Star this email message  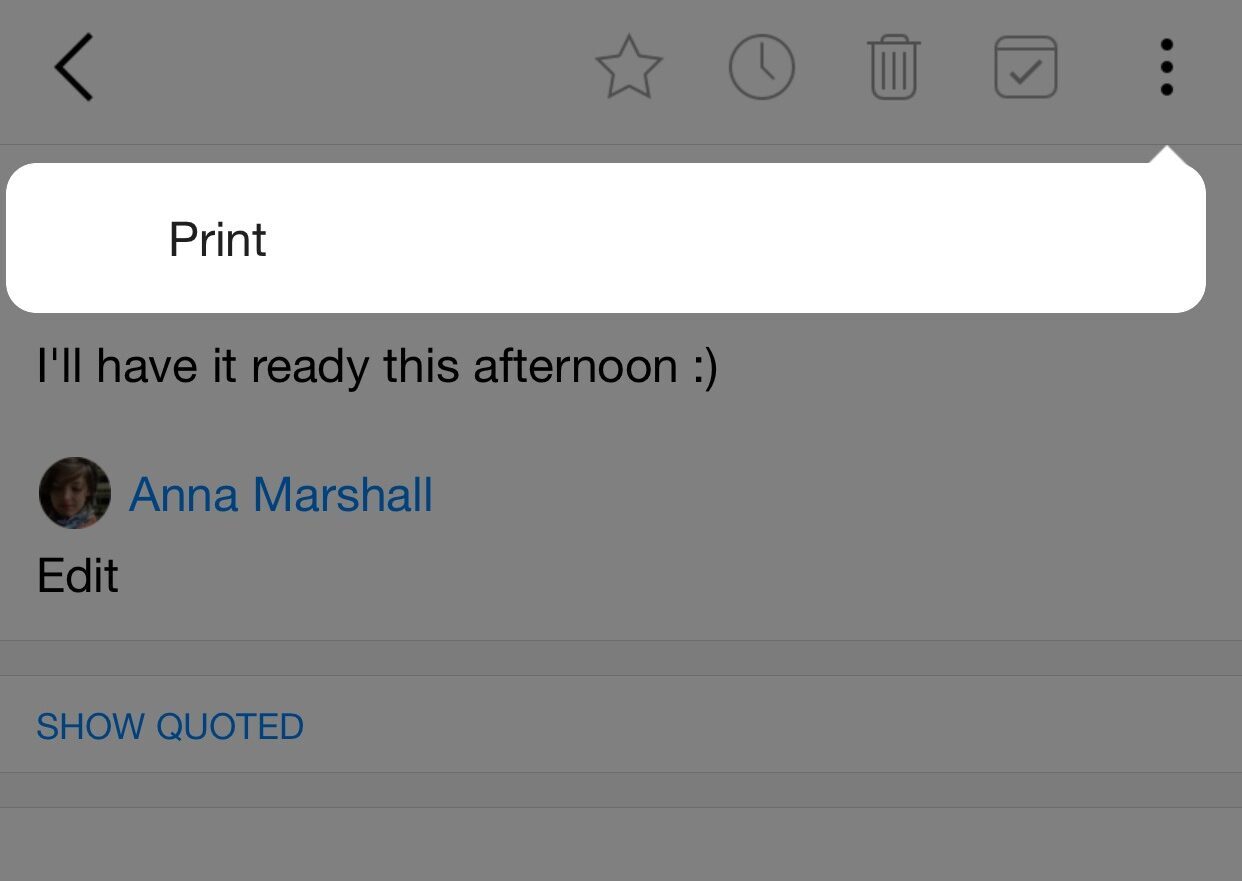(629, 67)
